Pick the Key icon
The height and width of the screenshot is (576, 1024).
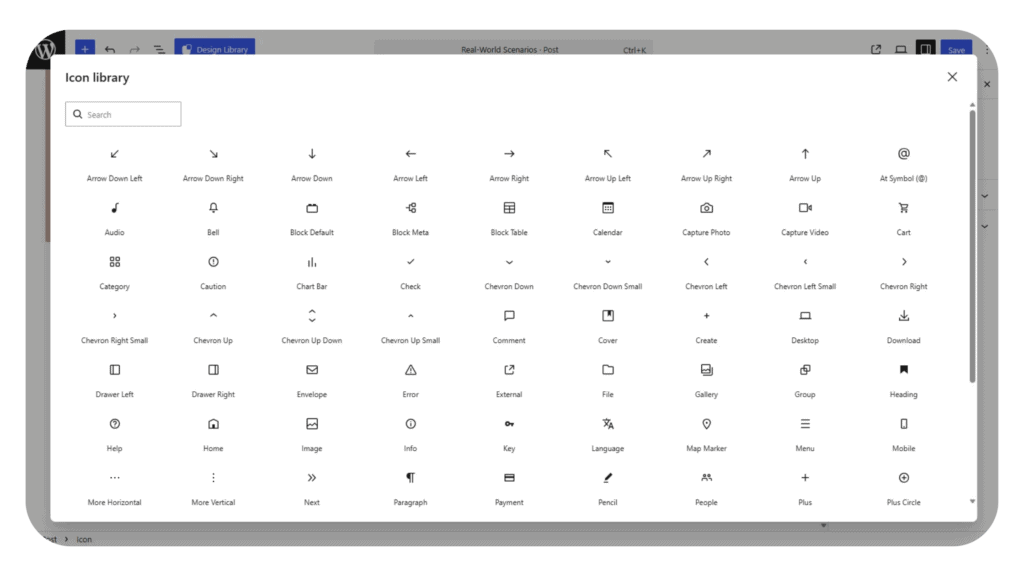509,424
